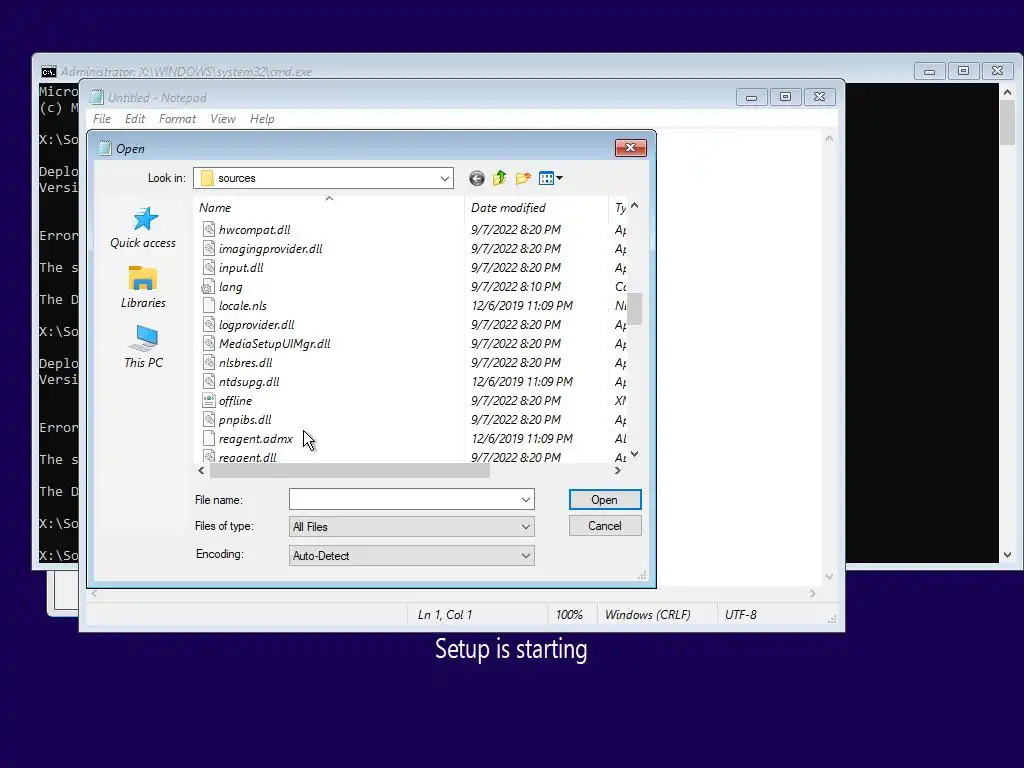The image size is (1024, 768).
Task: Select the reagent.admx file icon
Action: 209,438
